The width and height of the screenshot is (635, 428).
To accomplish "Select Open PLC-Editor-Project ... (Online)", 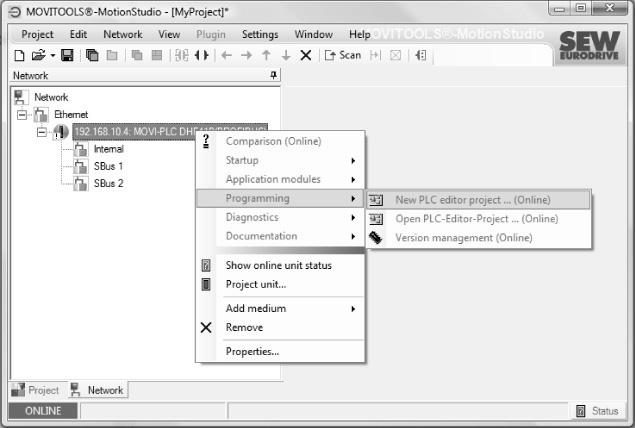I will pos(479,219).
